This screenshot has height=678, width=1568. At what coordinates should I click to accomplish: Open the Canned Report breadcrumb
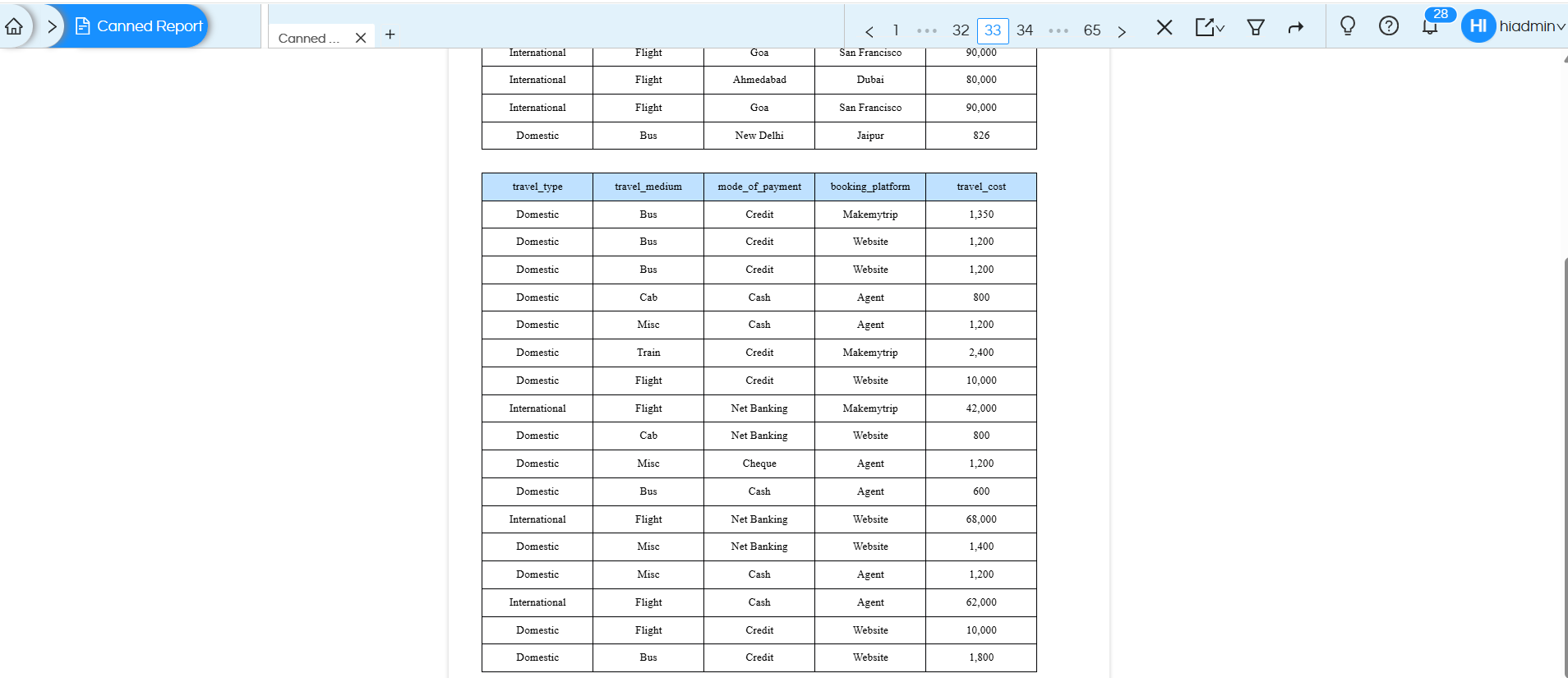(139, 26)
